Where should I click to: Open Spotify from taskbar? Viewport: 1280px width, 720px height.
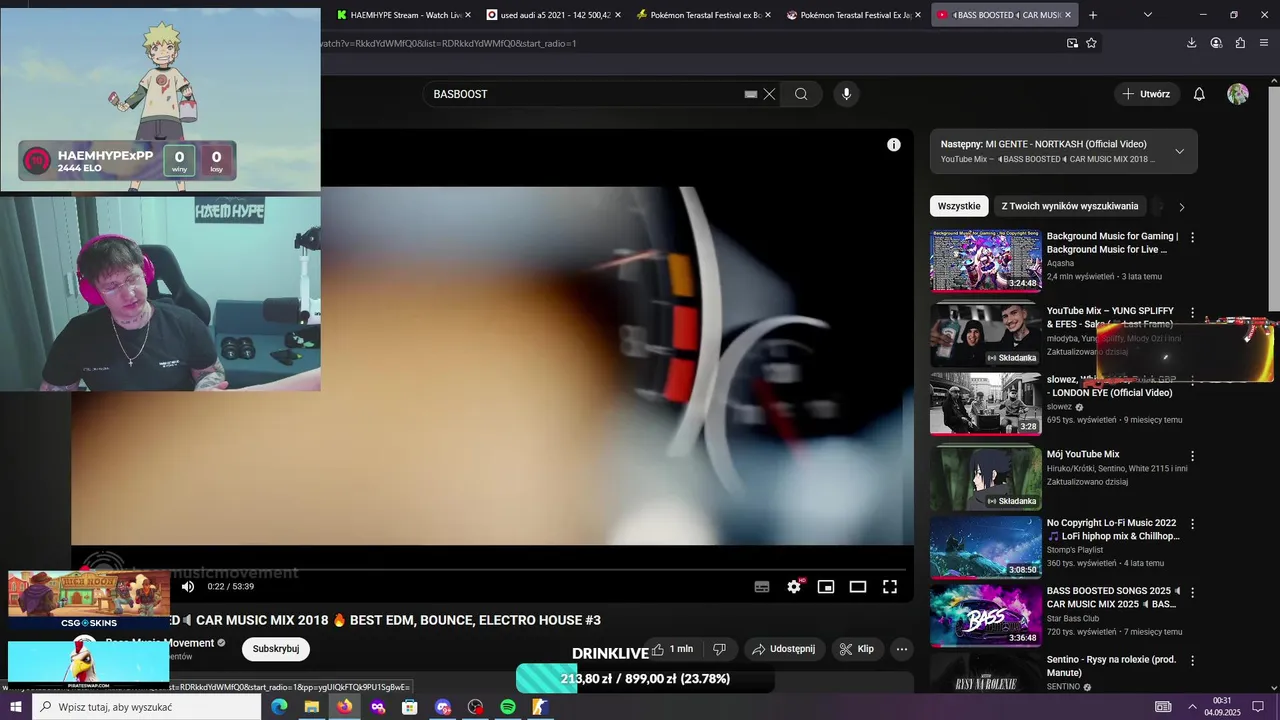pos(508,707)
